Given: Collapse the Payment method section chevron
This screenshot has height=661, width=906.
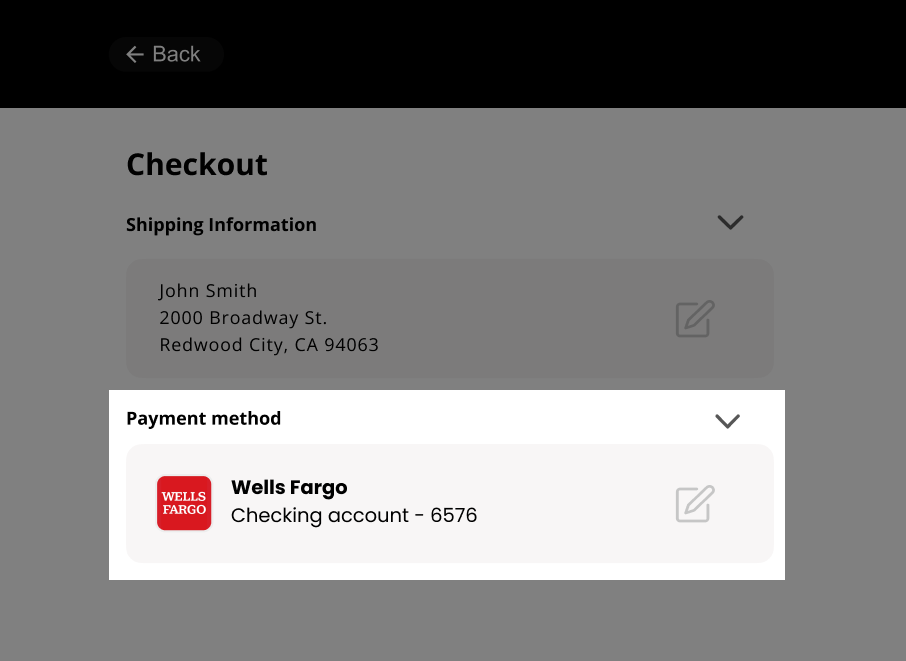Looking at the screenshot, I should (x=727, y=421).
